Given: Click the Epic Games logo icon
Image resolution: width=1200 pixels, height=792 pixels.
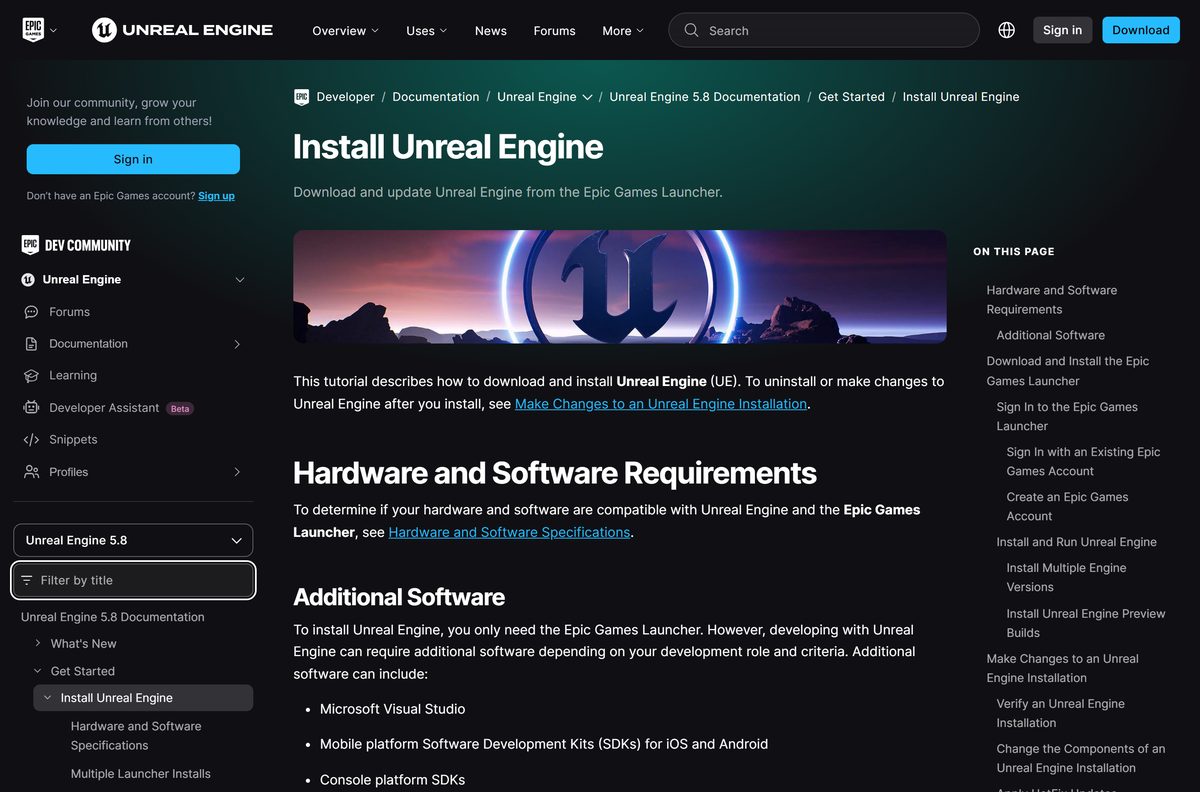Looking at the screenshot, I should pos(33,30).
